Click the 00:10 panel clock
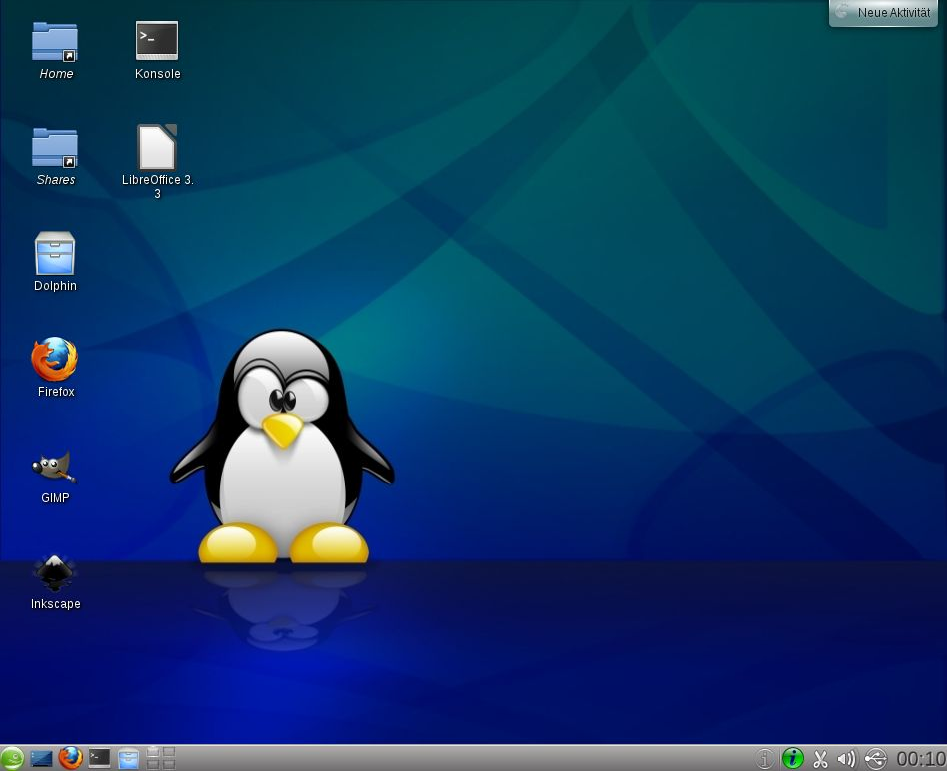947x771 pixels. tap(920, 759)
